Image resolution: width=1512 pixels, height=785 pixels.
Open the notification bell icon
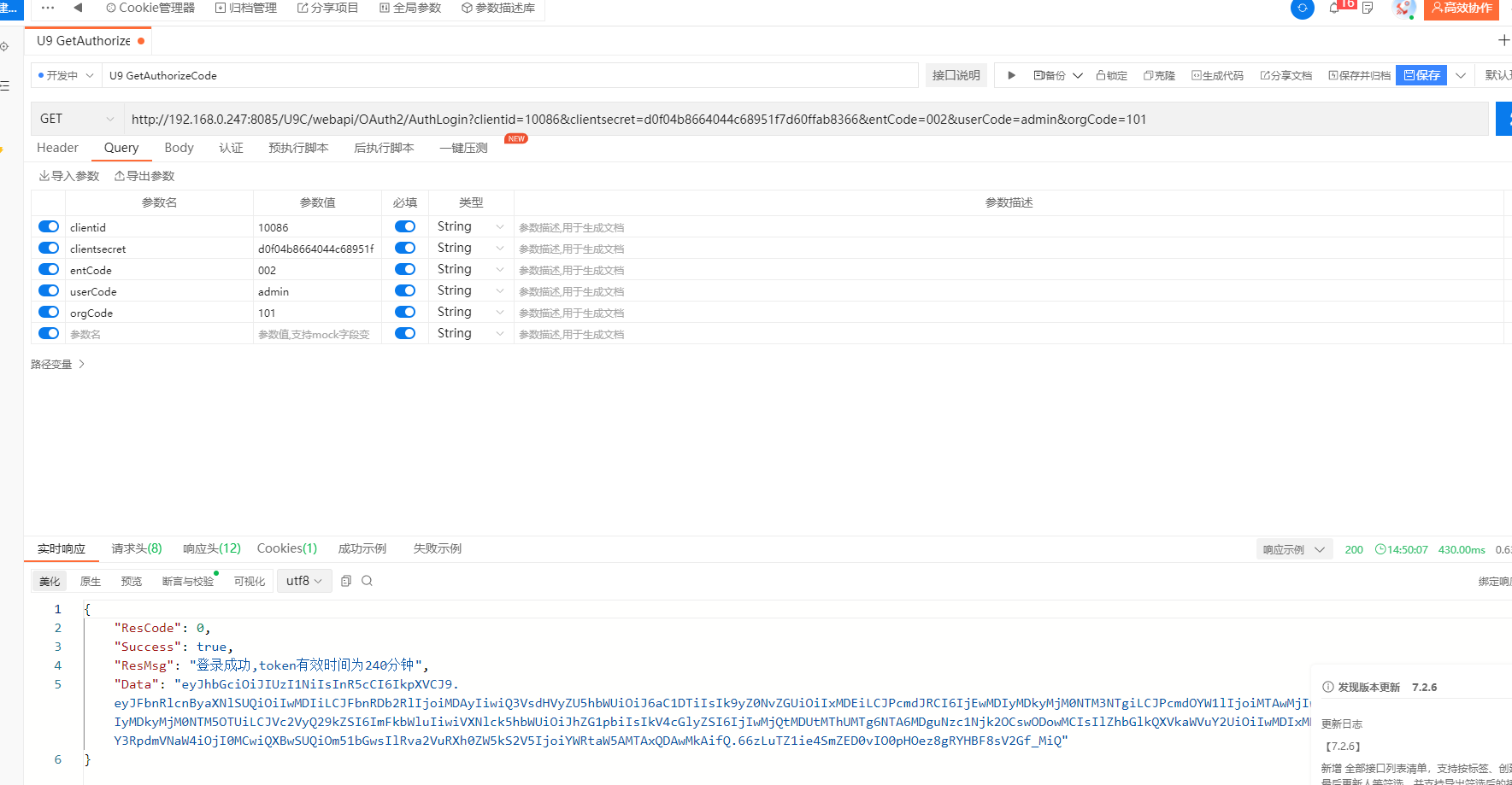click(1334, 9)
